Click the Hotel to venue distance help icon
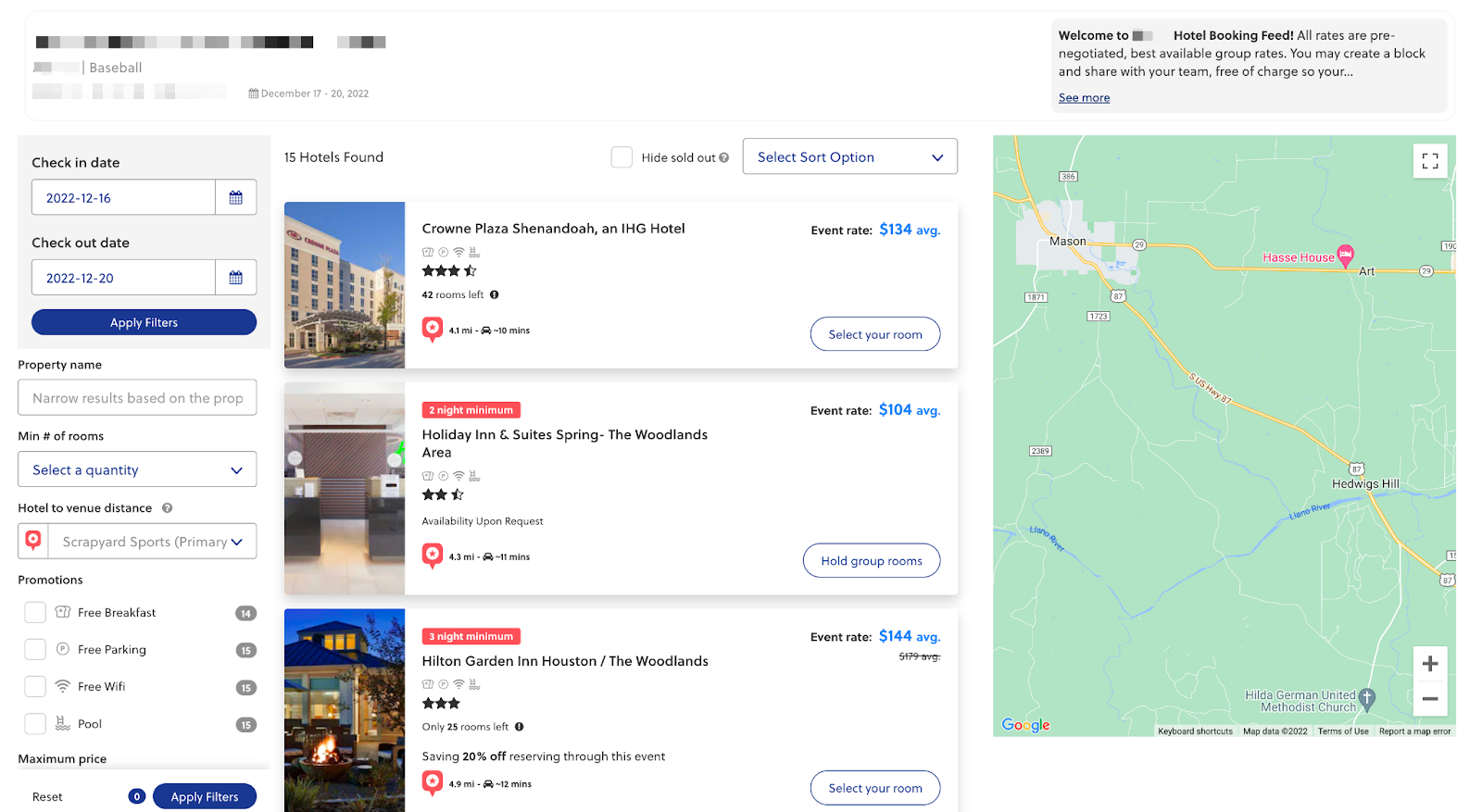Image resolution: width=1482 pixels, height=812 pixels. [x=168, y=508]
